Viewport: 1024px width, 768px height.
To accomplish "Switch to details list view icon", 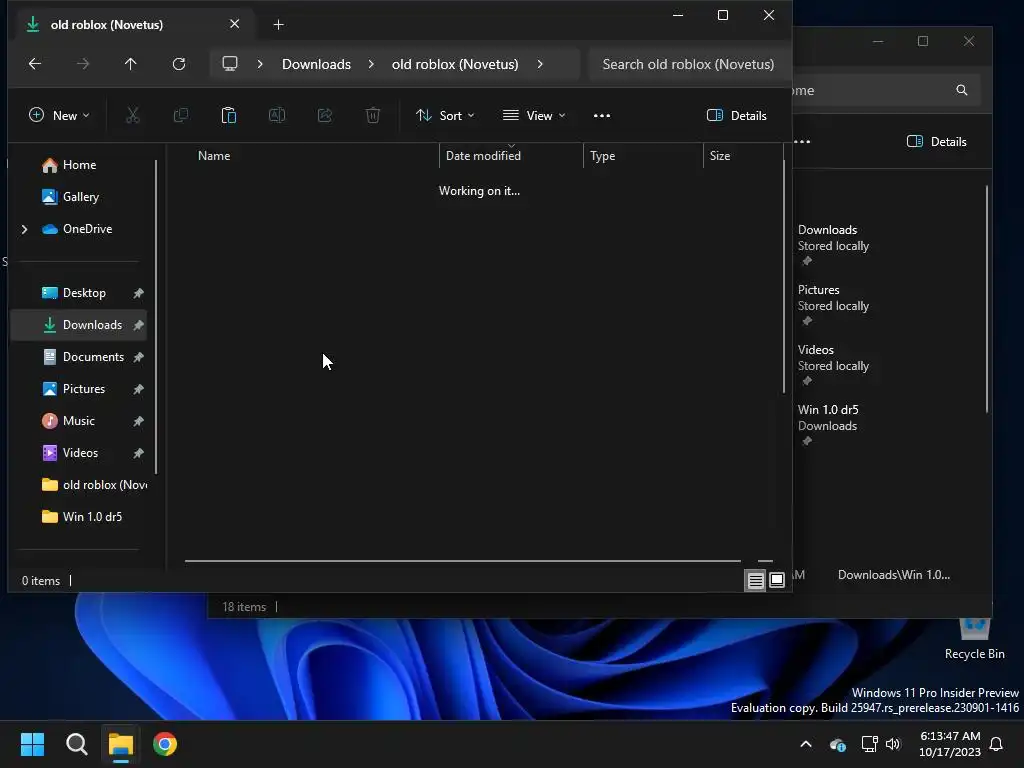I will pyautogui.click(x=756, y=580).
